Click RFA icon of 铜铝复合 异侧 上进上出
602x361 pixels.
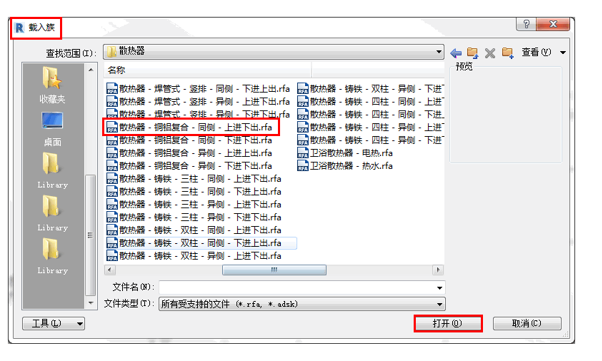click(112, 153)
